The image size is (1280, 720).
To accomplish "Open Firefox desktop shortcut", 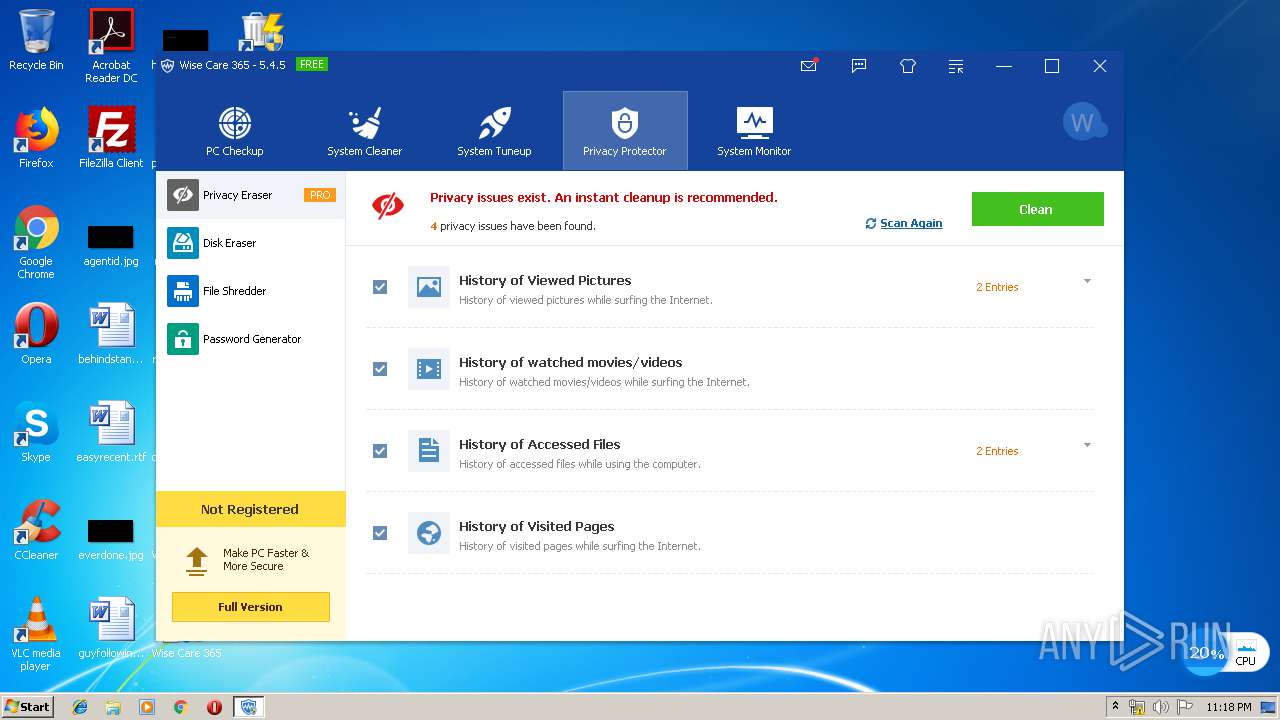I will pos(36,138).
